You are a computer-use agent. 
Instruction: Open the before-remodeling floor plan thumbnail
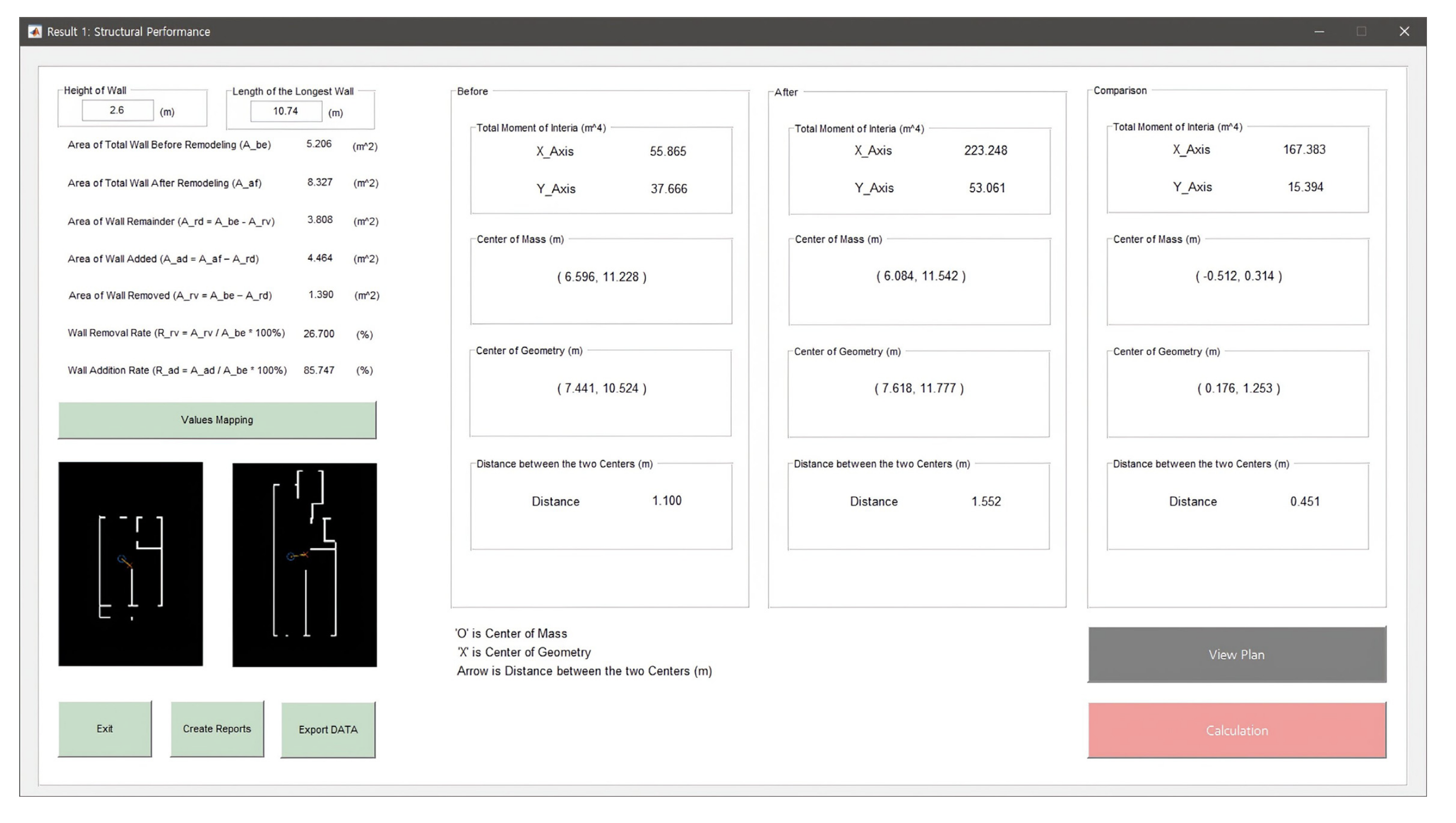click(x=130, y=563)
